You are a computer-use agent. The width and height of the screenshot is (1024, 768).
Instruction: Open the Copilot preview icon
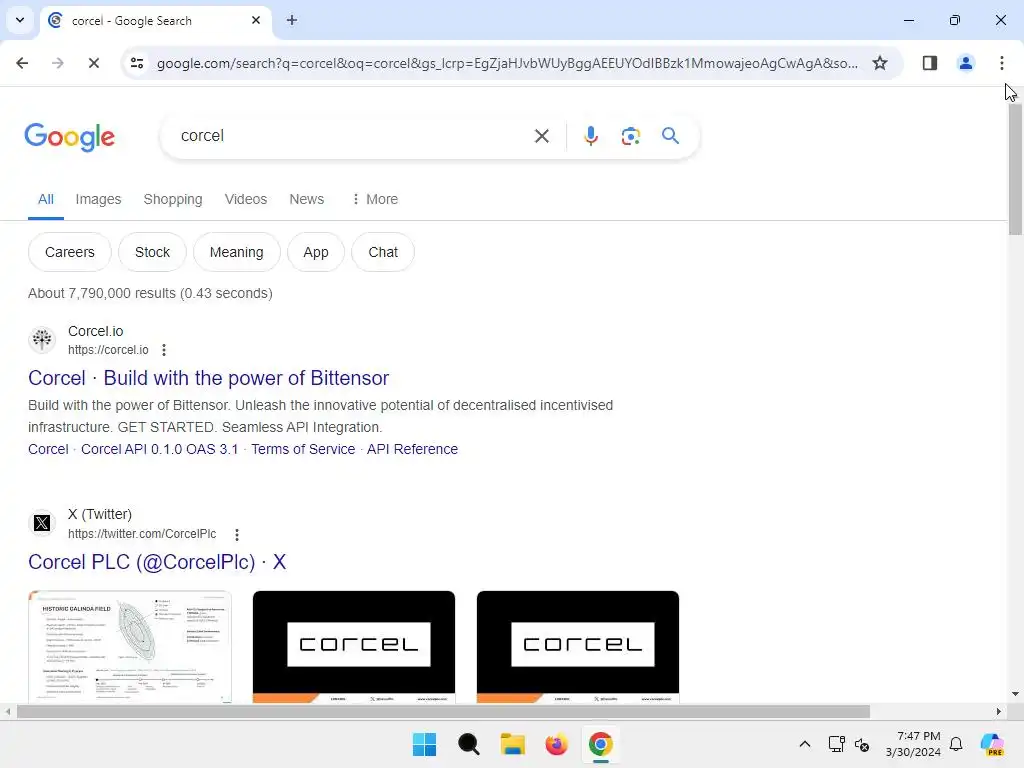(x=992, y=744)
